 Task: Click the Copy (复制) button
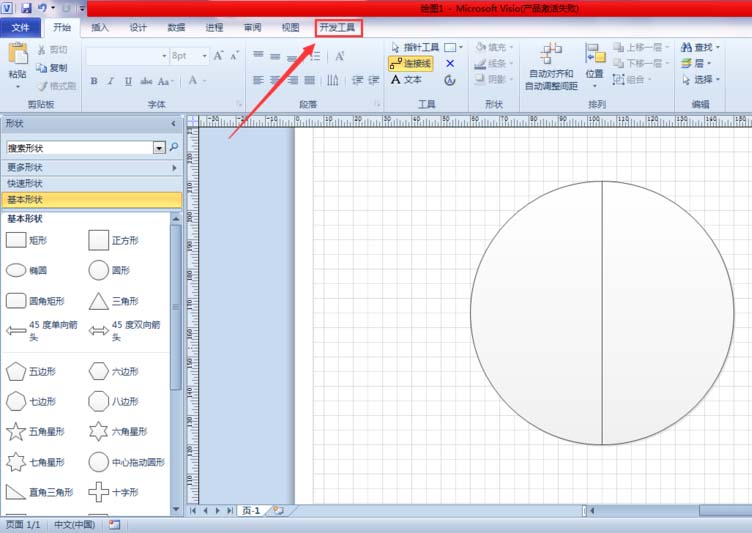pyautogui.click(x=52, y=68)
